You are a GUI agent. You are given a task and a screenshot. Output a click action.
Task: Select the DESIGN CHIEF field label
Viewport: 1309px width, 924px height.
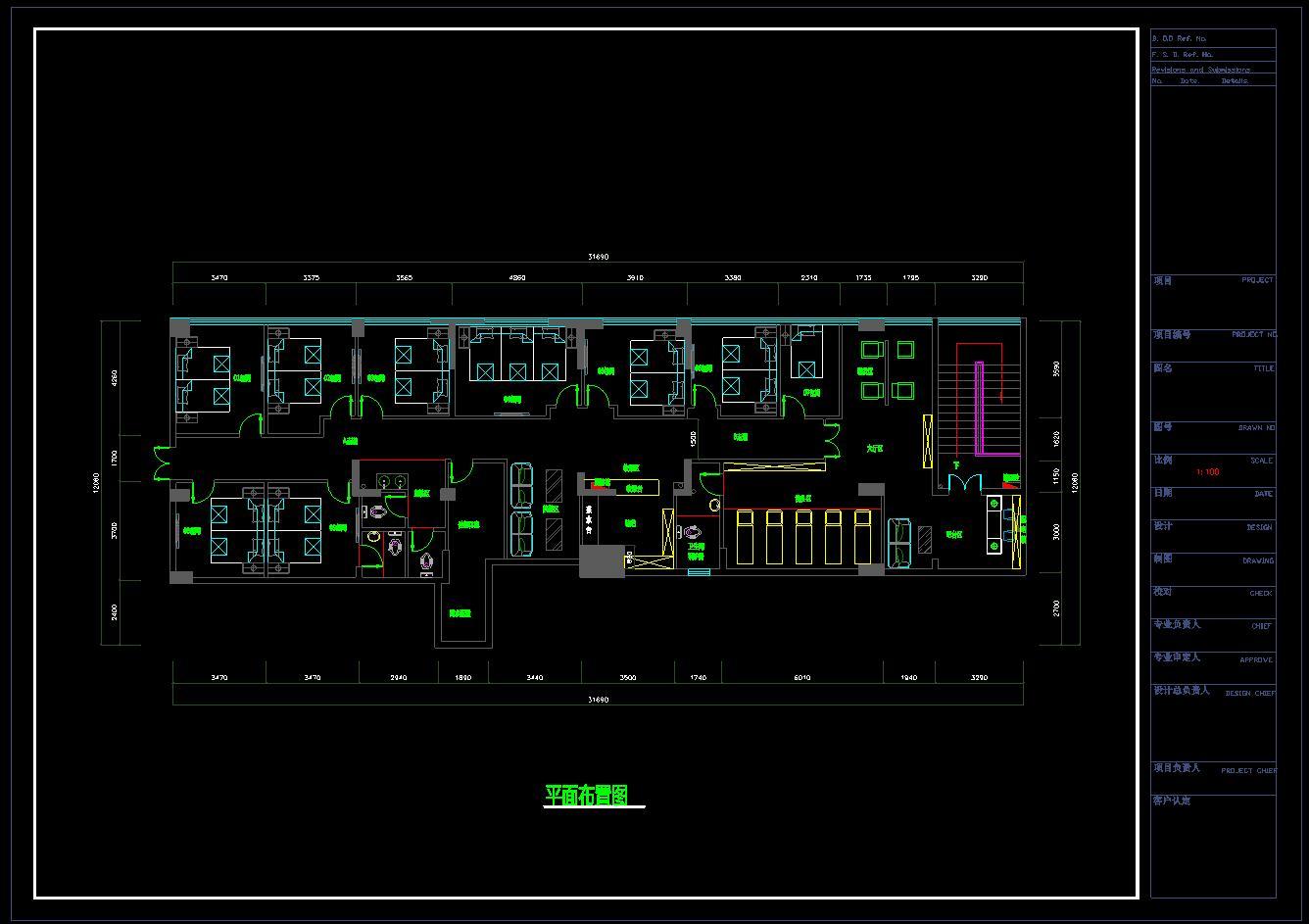coord(1250,693)
